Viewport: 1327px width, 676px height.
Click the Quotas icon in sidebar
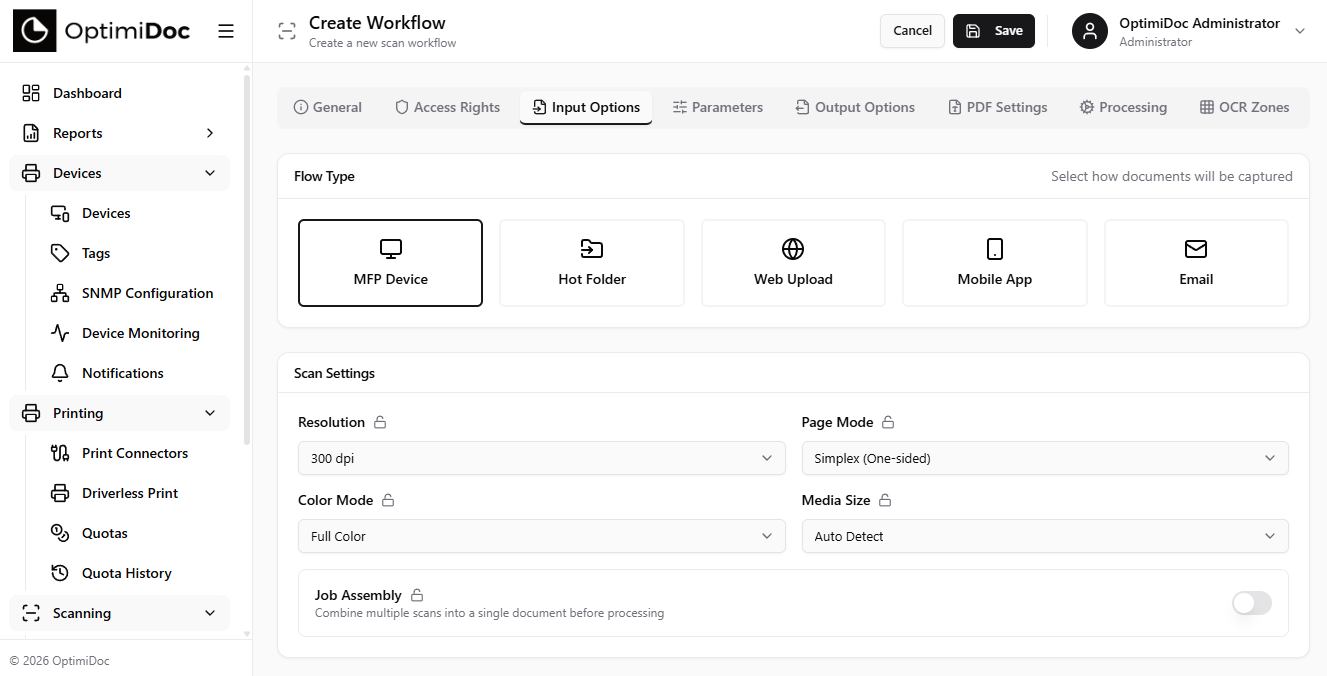(60, 533)
